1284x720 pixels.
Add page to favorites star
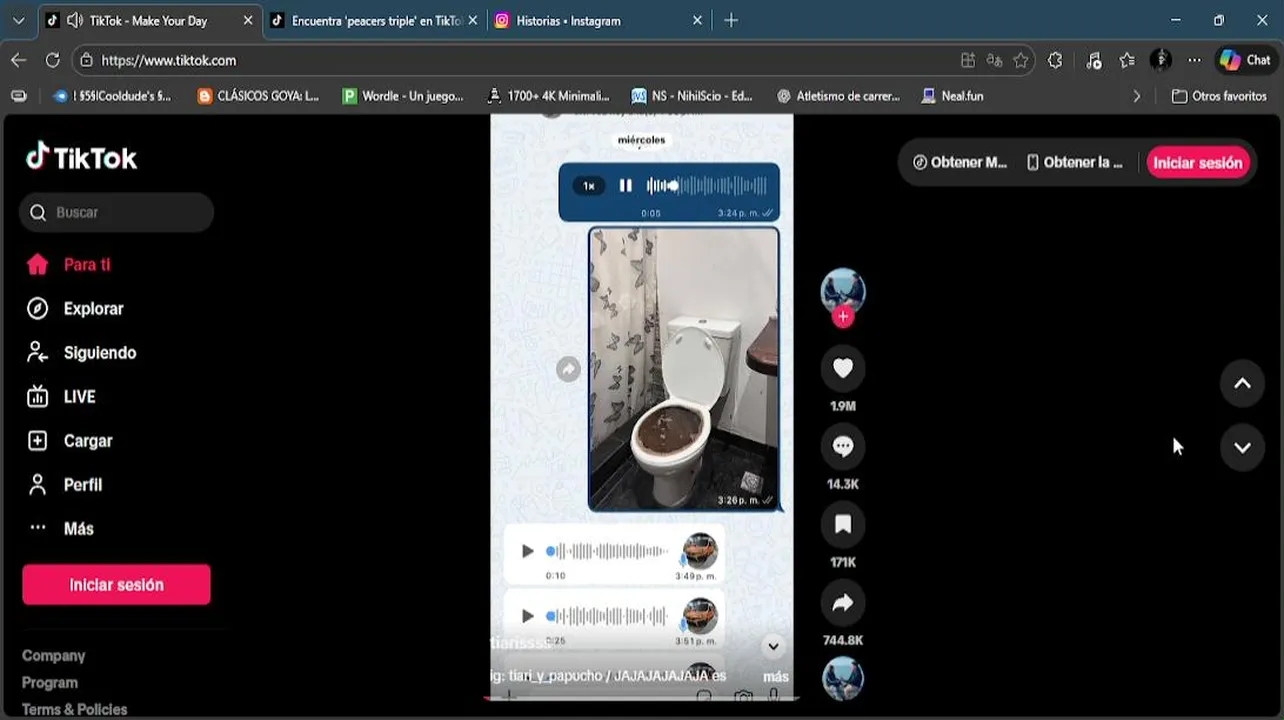pos(1020,60)
